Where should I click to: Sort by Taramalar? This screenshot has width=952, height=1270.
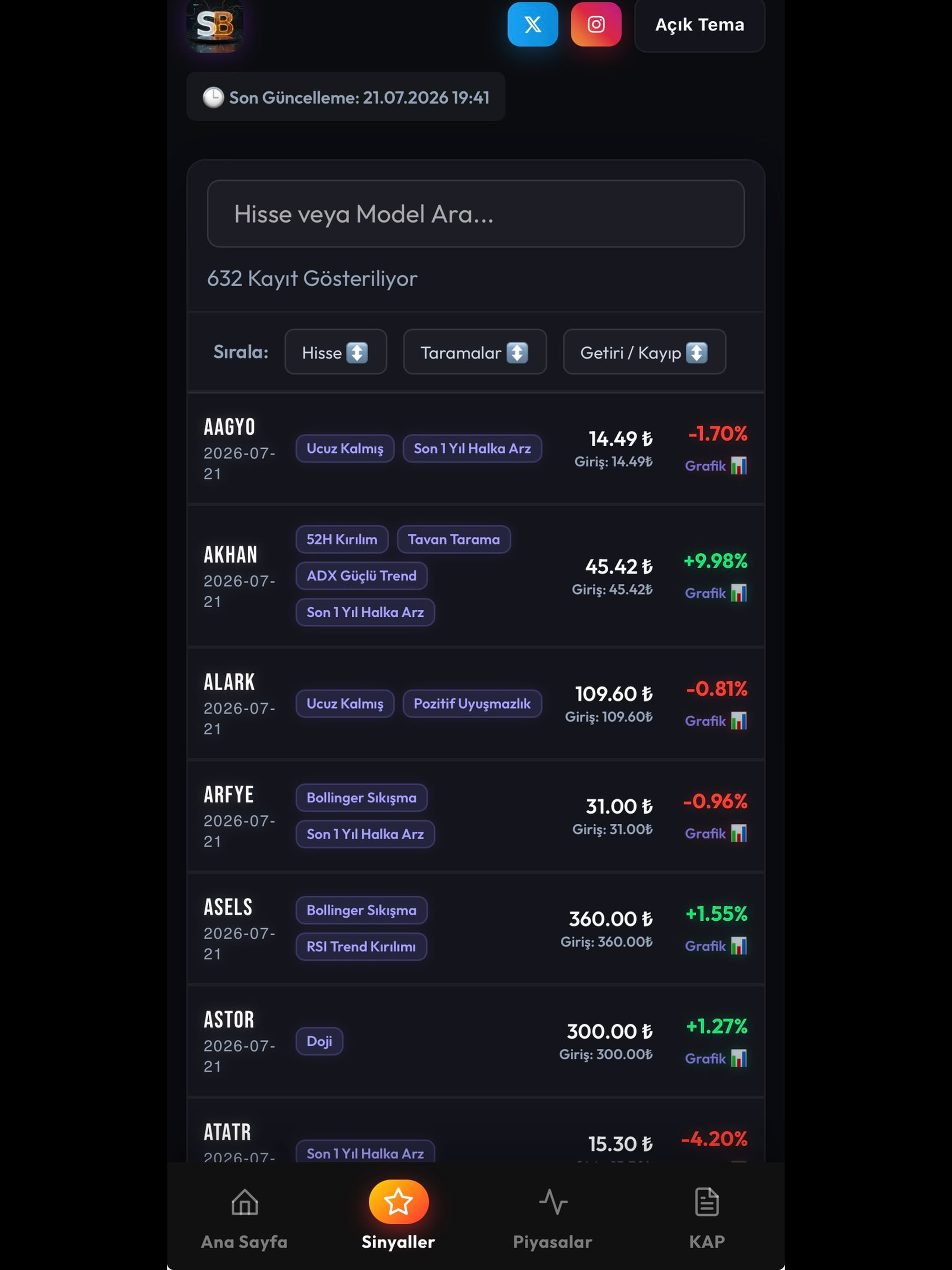click(474, 352)
